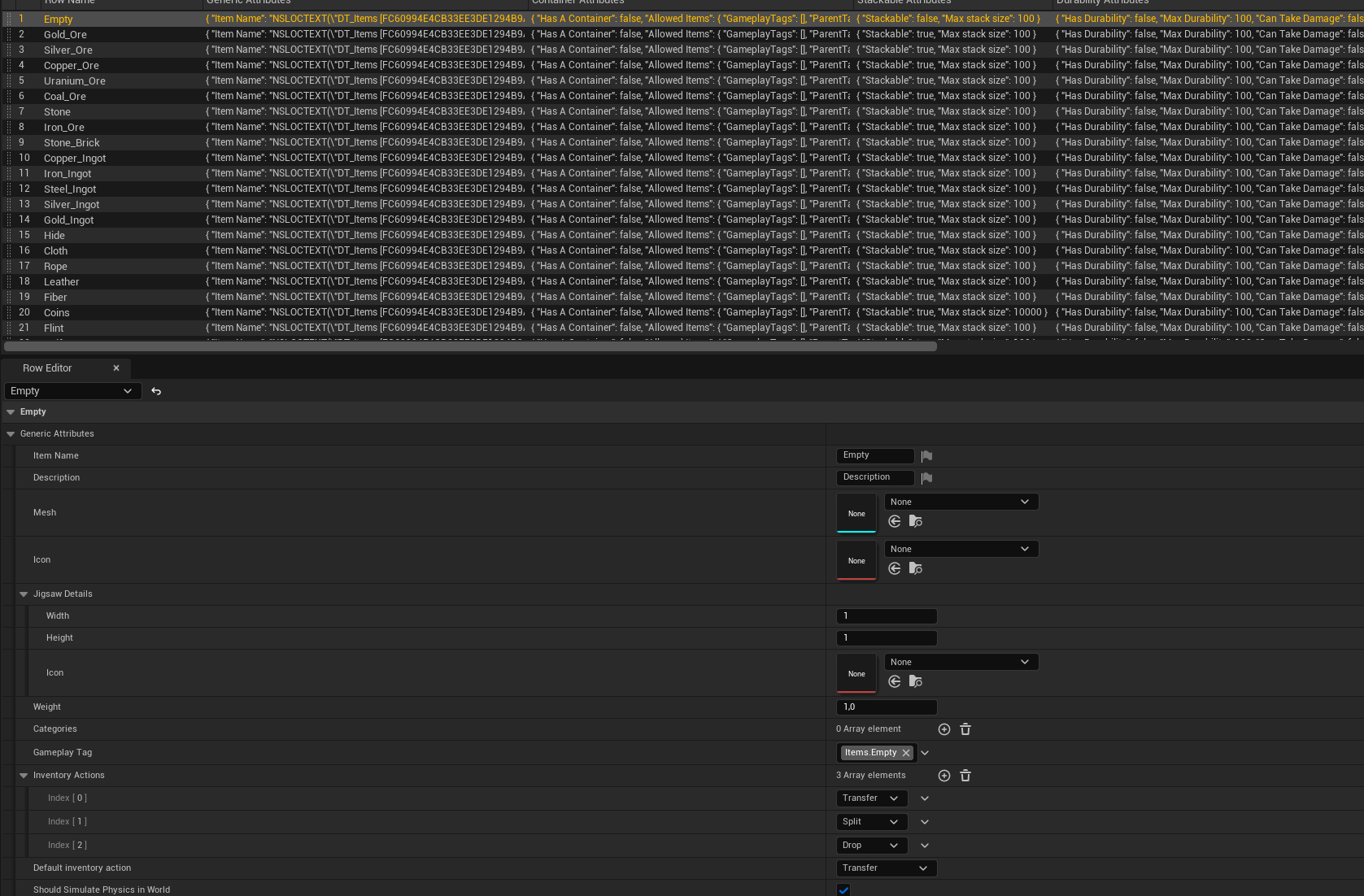1364x896 pixels.
Task: Change Index 1 action from Split
Action: click(x=872, y=822)
